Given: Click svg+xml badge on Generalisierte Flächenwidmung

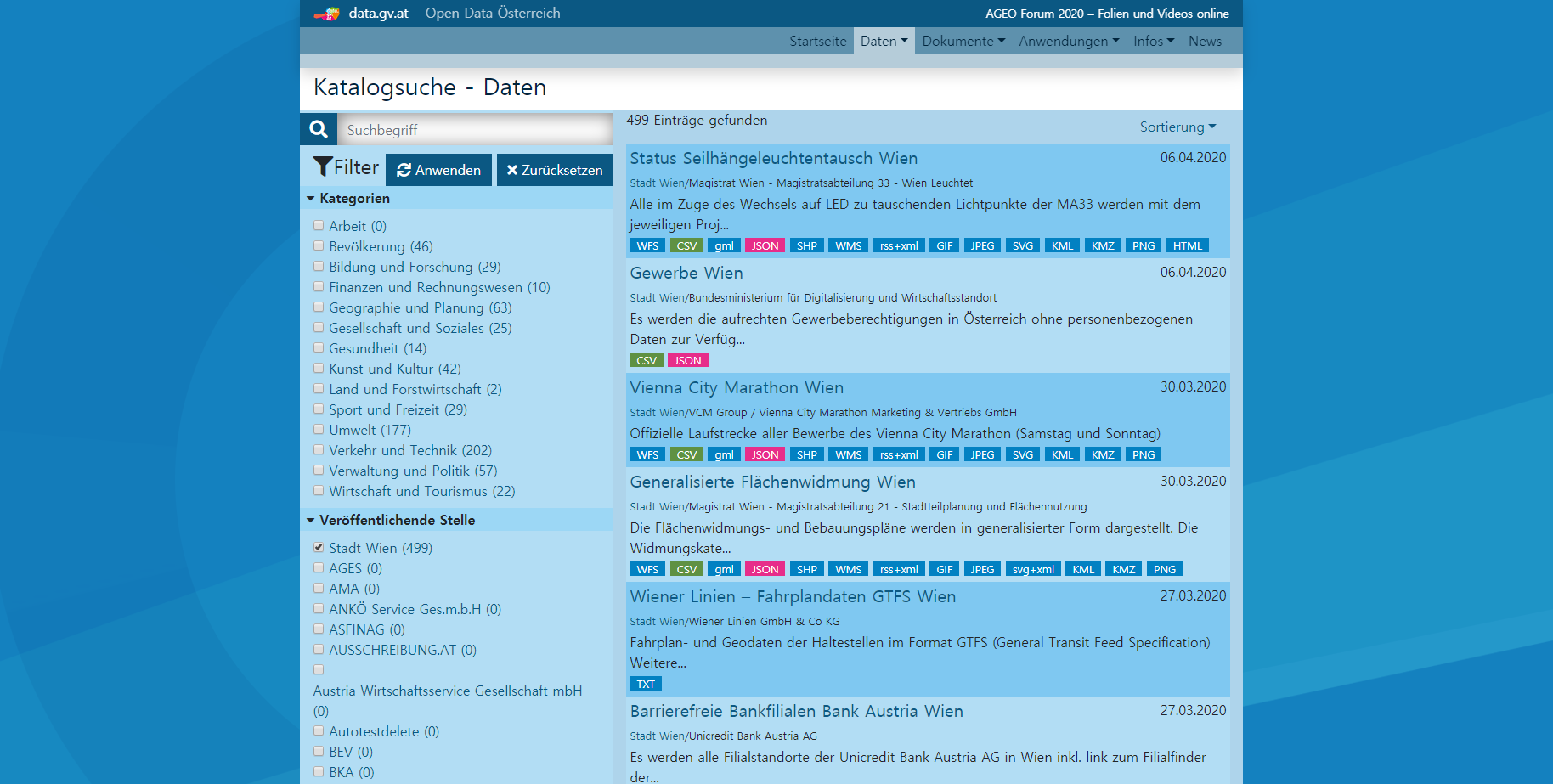Looking at the screenshot, I should 1033,569.
